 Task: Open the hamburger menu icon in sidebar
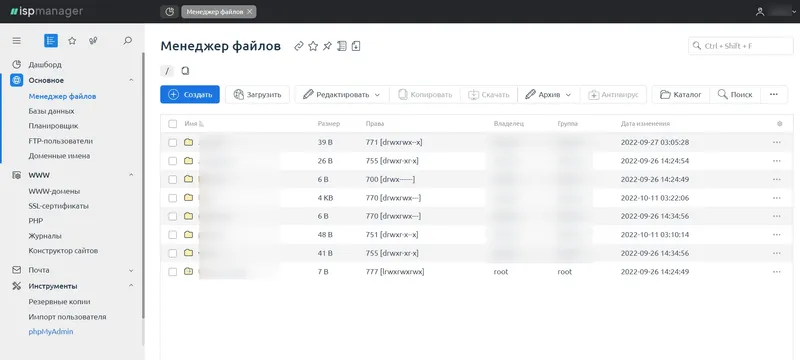tap(17, 41)
